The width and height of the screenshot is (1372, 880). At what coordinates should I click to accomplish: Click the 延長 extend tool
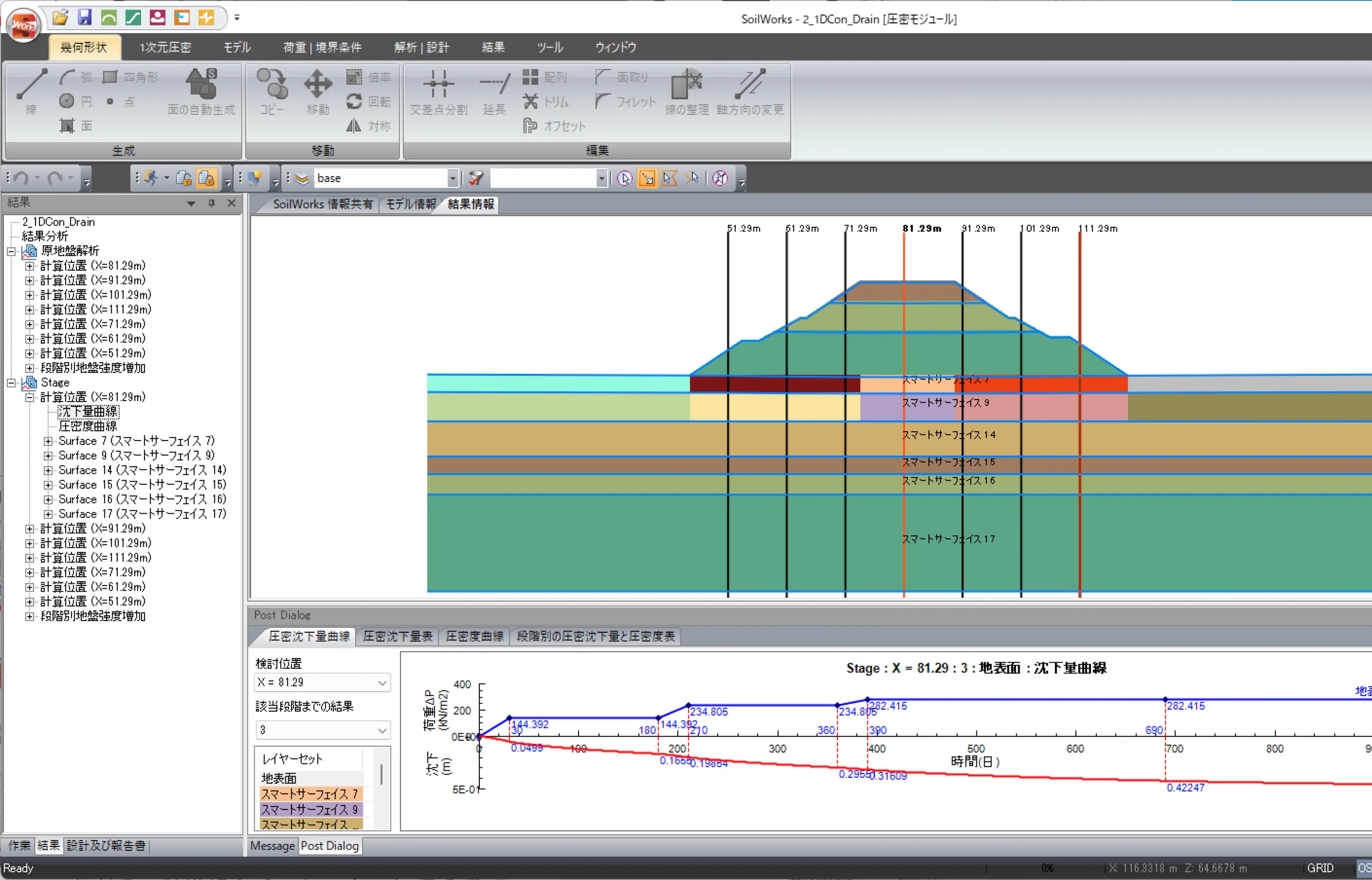click(494, 92)
